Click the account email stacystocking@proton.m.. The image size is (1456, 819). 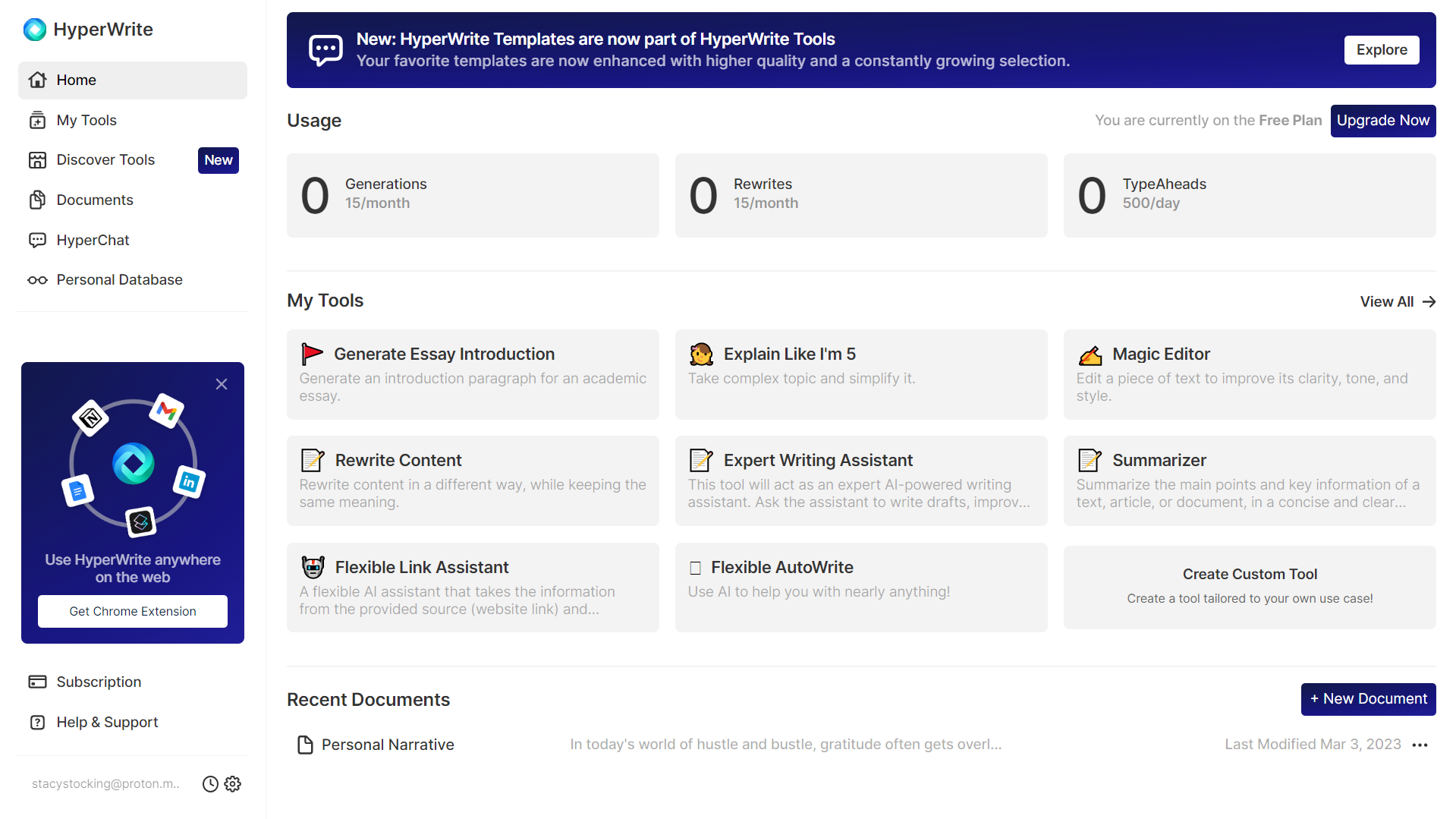(x=105, y=784)
